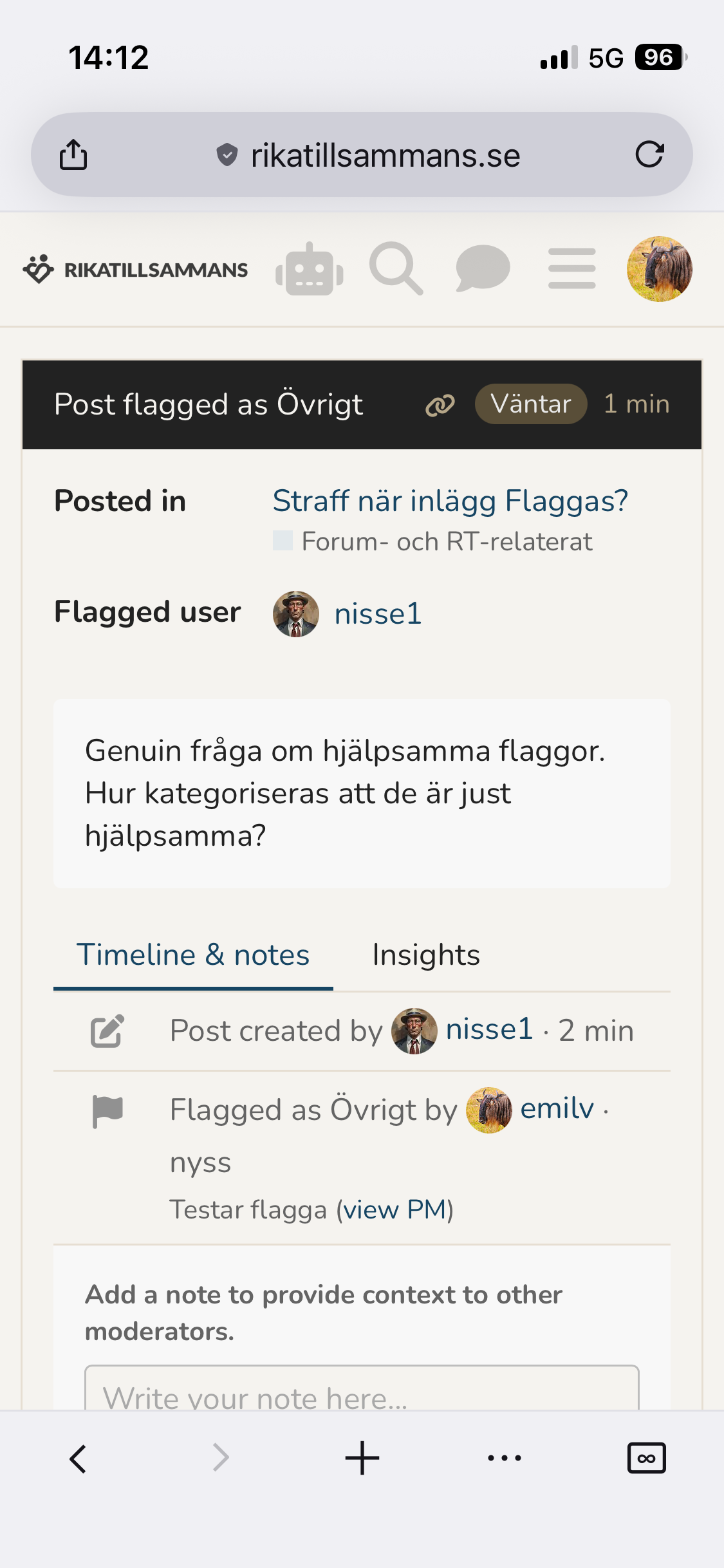Open the browser more options ellipsis
The height and width of the screenshot is (1568, 724).
[505, 1458]
